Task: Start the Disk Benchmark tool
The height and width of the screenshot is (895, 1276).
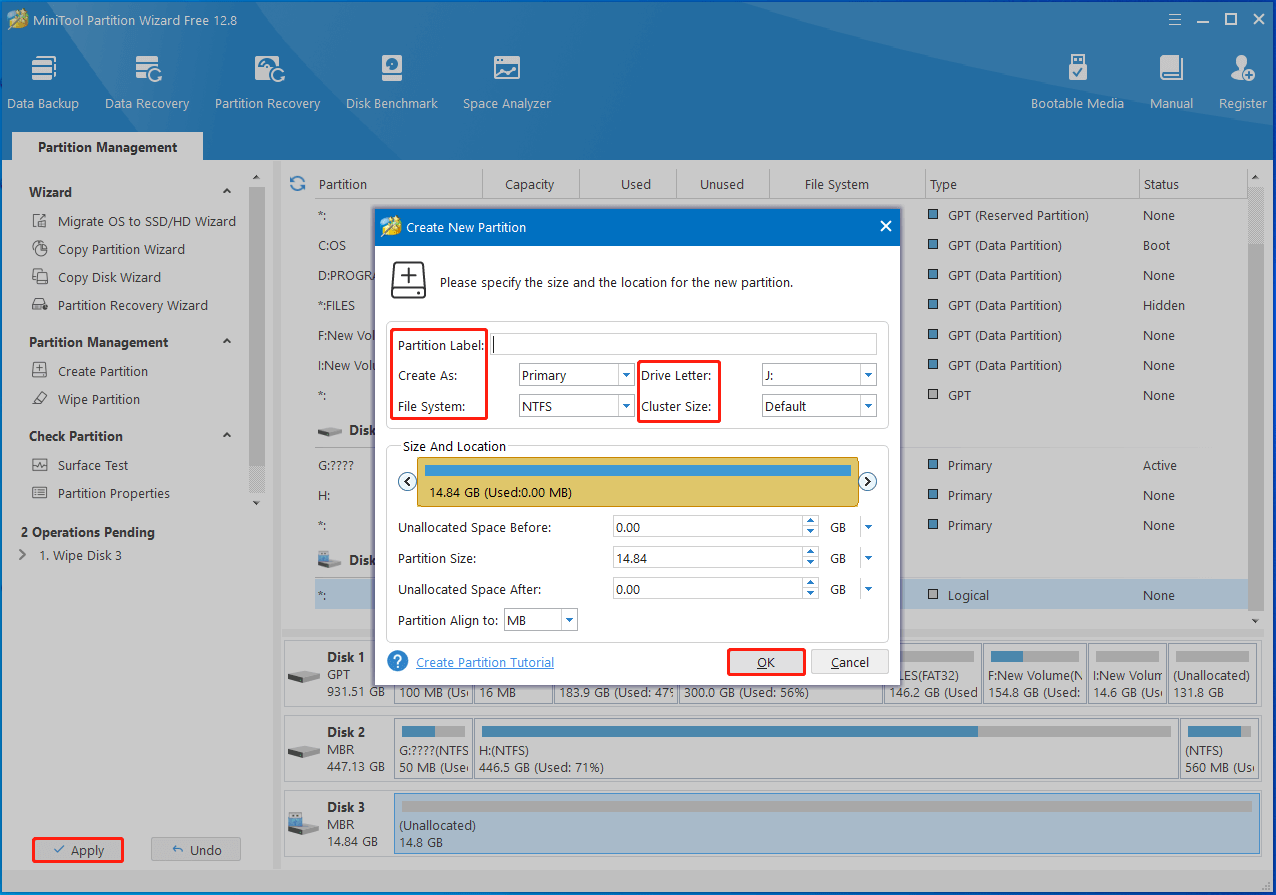Action: click(x=392, y=82)
